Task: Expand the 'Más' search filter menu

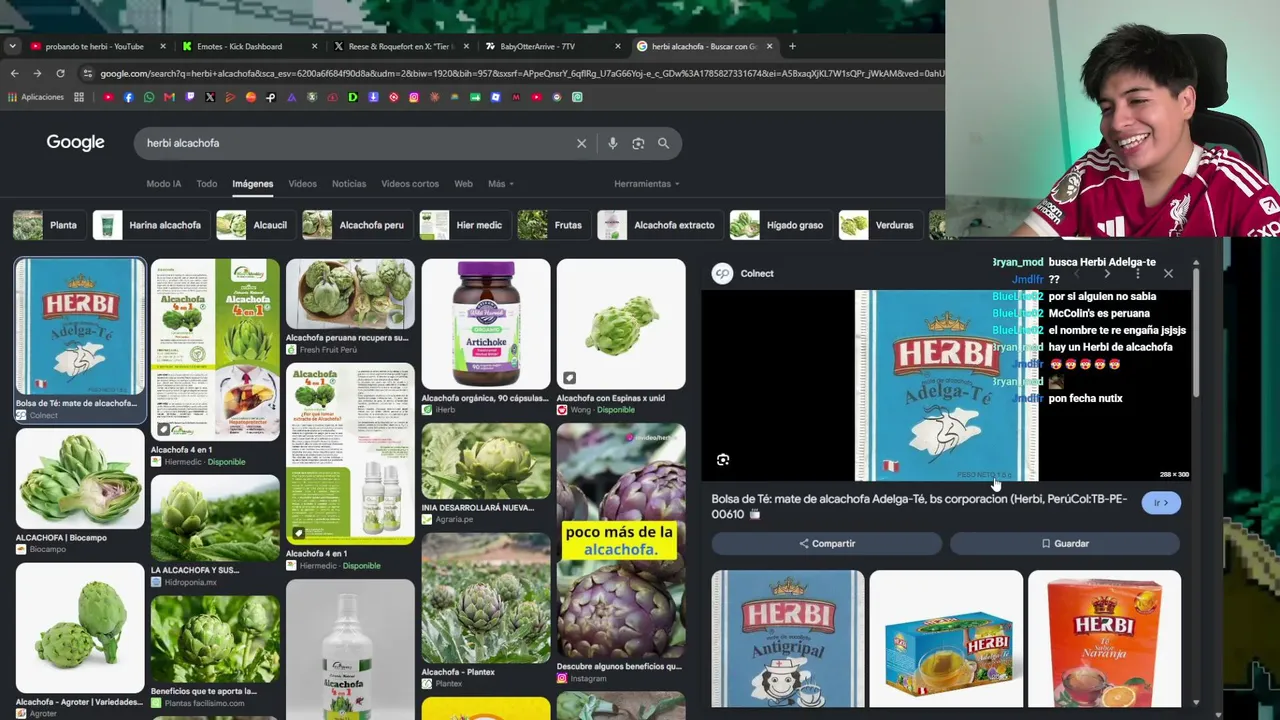Action: tap(501, 184)
